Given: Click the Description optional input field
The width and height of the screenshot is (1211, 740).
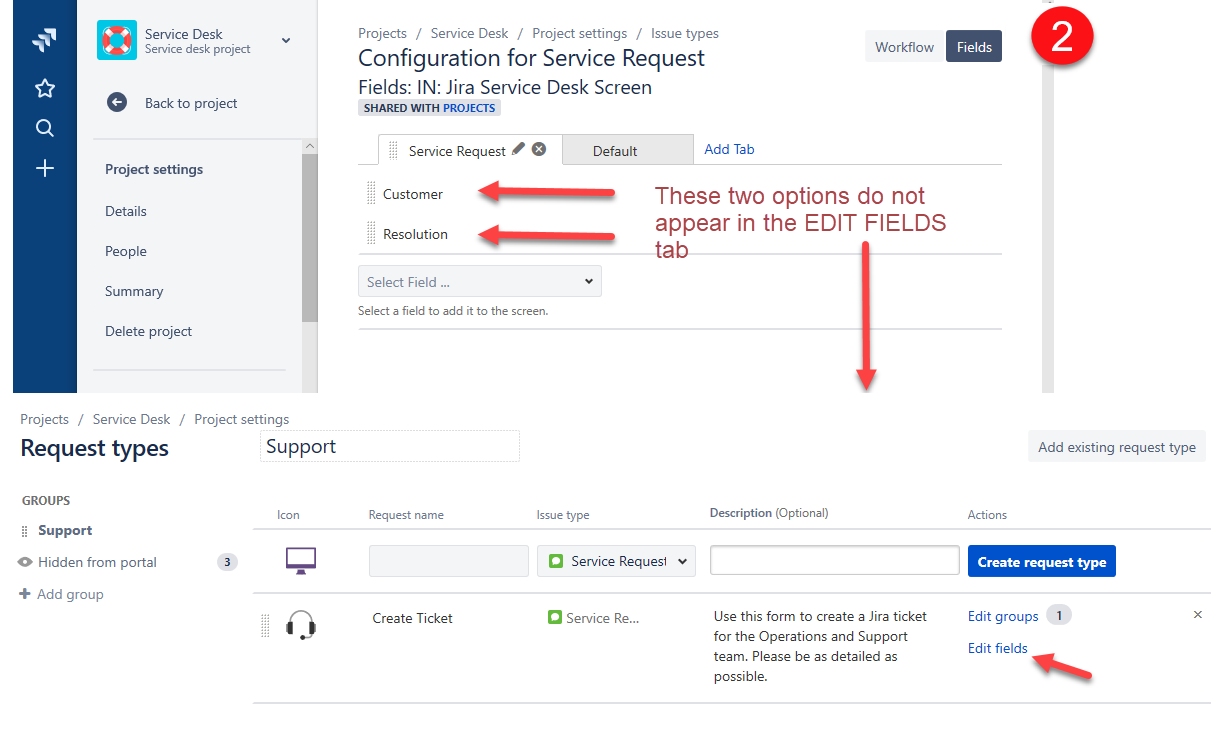Looking at the screenshot, I should 835,560.
